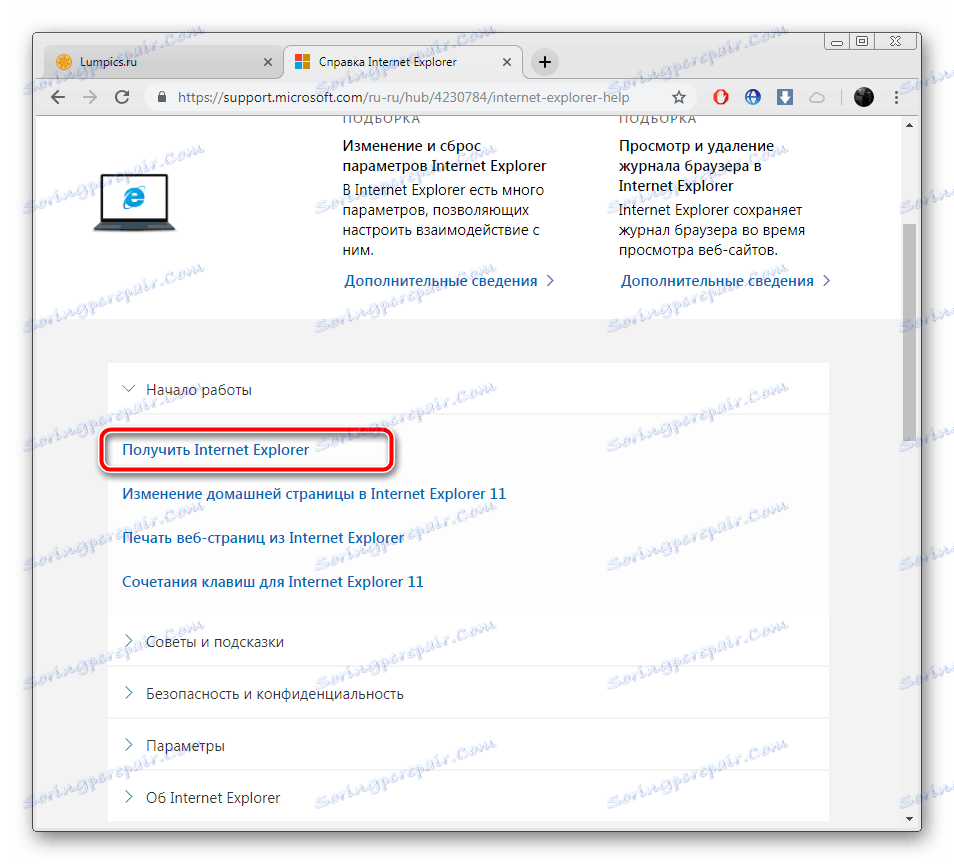Open Chrome's three-dot menu
Image resolution: width=954 pixels, height=864 pixels.
click(896, 97)
